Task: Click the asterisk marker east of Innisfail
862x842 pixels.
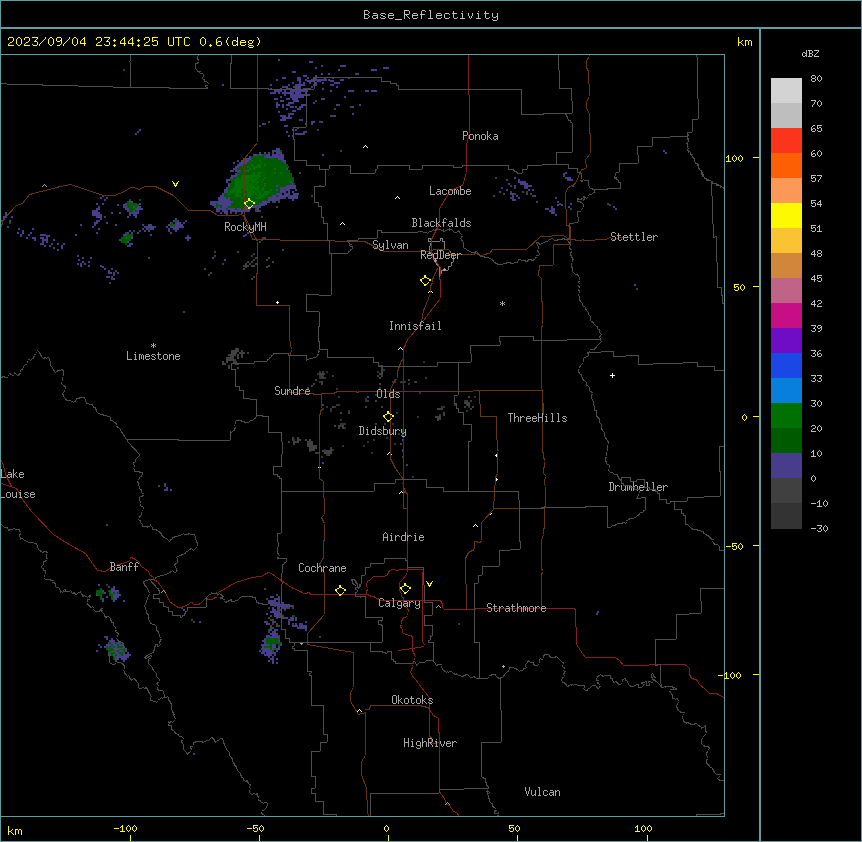Action: coord(502,303)
